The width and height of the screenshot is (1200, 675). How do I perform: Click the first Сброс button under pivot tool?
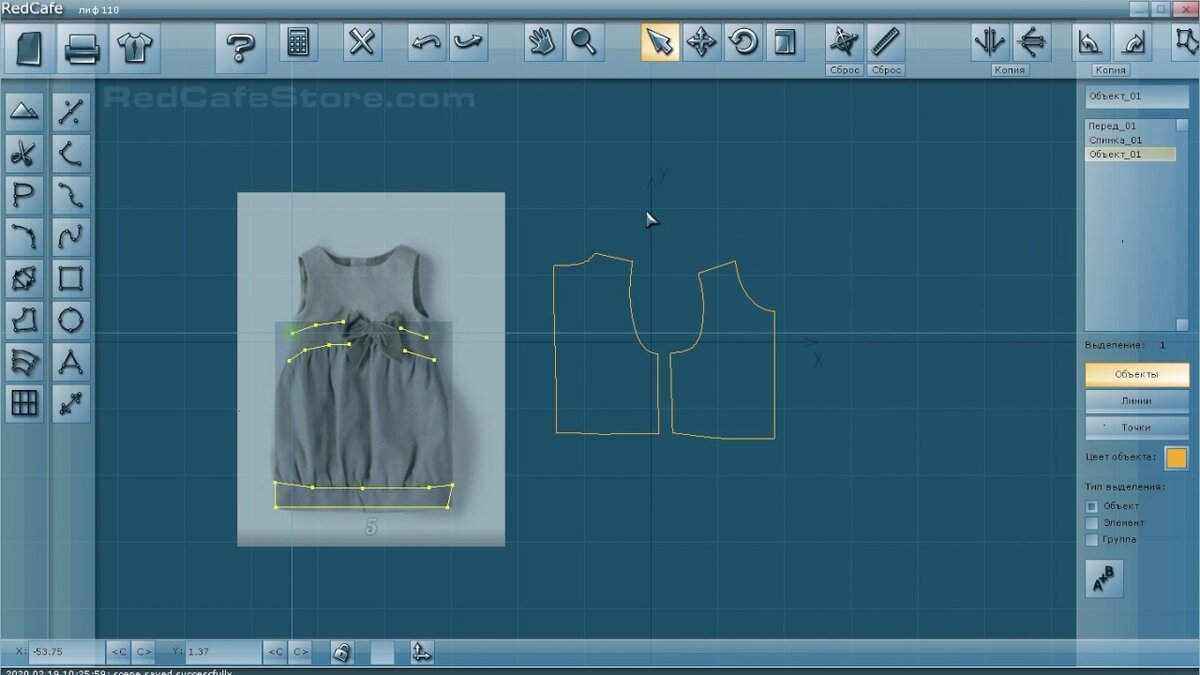(x=844, y=70)
